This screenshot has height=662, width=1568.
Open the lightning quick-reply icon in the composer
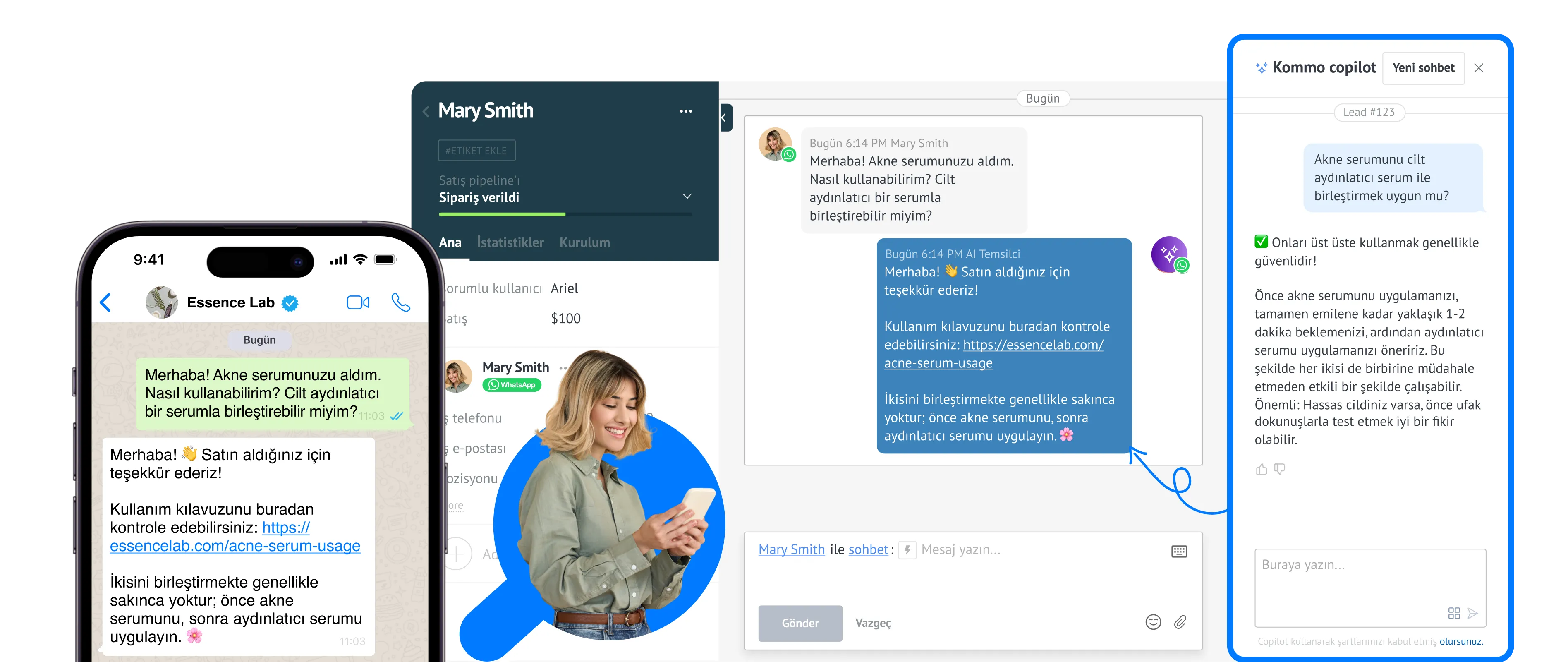(907, 550)
